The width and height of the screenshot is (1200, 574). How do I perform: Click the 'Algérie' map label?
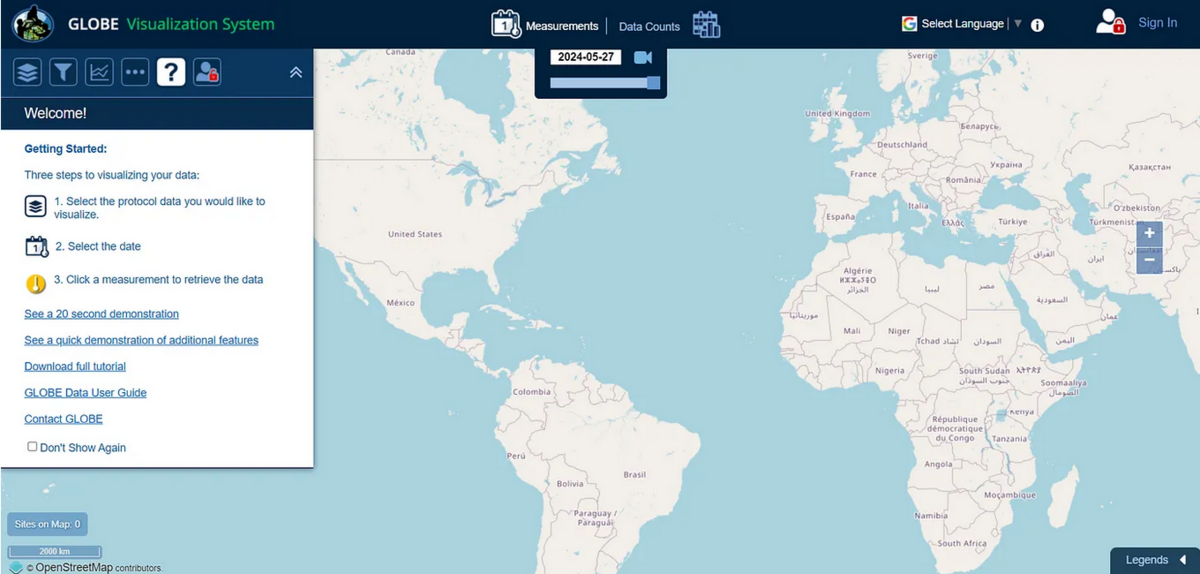click(x=858, y=271)
